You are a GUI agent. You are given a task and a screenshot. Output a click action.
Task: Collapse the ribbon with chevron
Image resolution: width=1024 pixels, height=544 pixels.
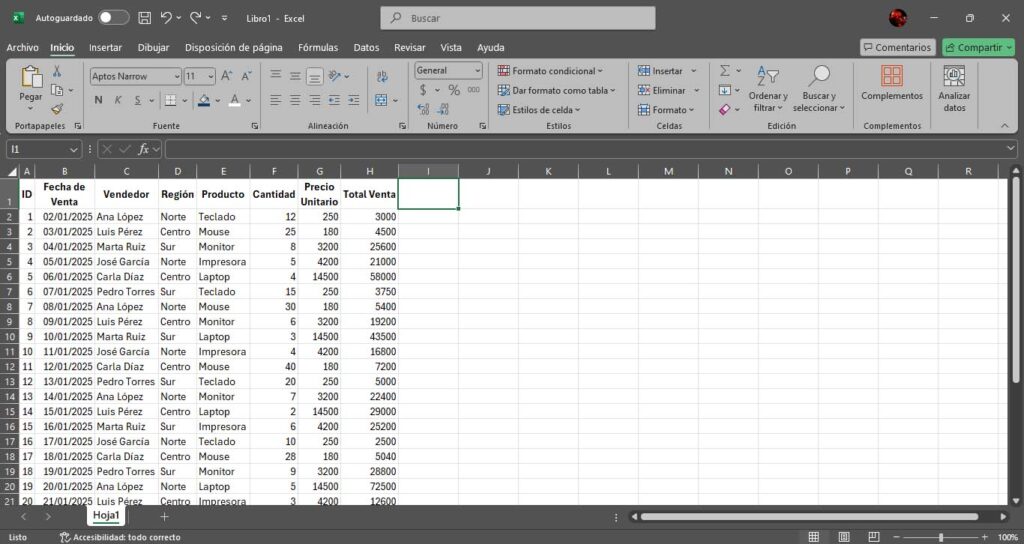click(x=1004, y=125)
